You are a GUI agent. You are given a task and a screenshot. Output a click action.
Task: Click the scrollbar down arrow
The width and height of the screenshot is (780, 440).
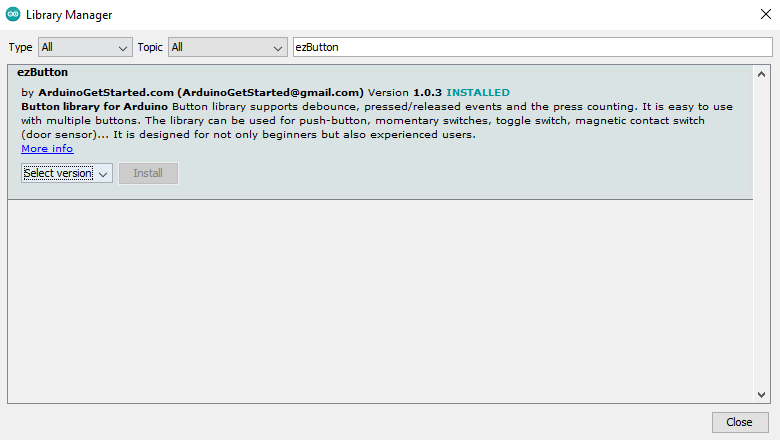point(761,395)
